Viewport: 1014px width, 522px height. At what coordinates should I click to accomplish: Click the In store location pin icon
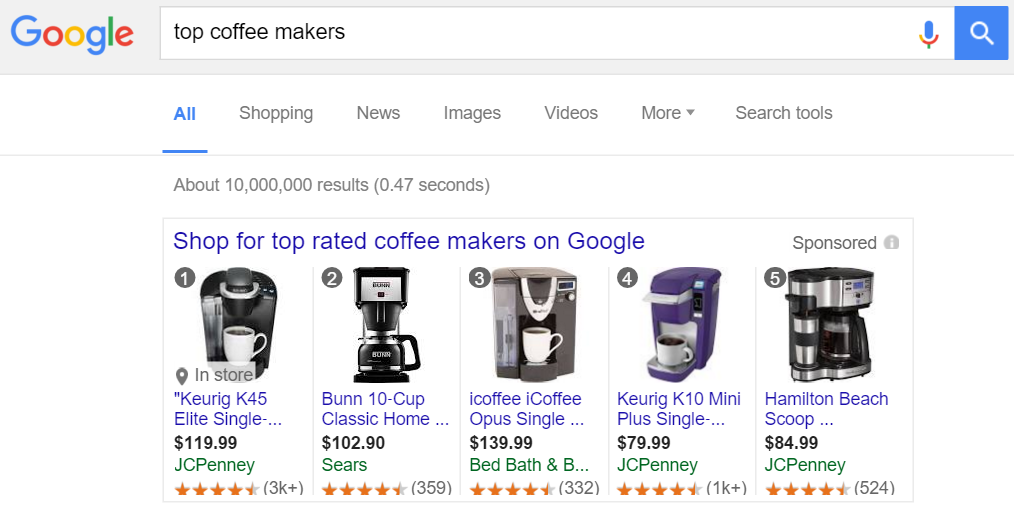click(x=182, y=376)
